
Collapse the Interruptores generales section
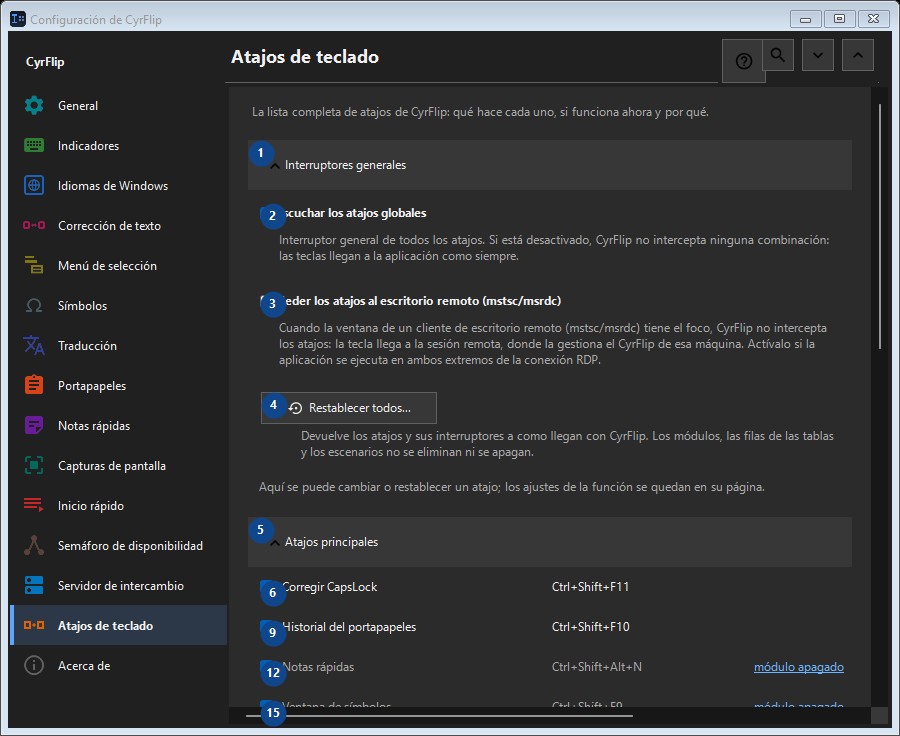pyautogui.click(x=549, y=165)
